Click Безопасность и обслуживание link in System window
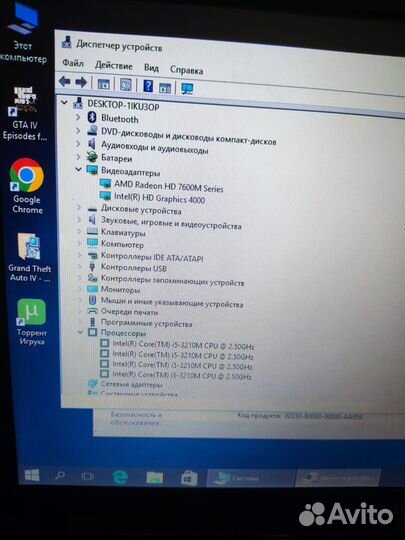Viewport: 405px width, 540px height. click(136, 418)
